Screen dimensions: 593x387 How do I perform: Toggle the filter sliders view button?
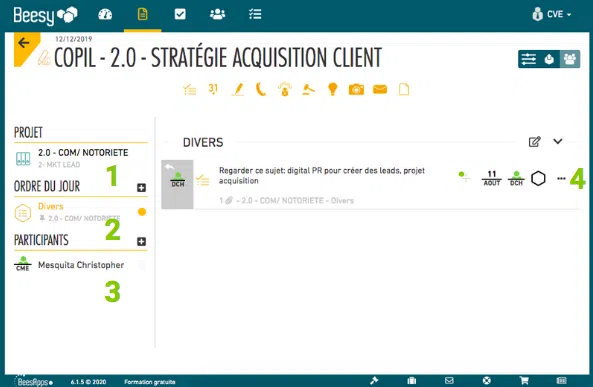[x=528, y=59]
